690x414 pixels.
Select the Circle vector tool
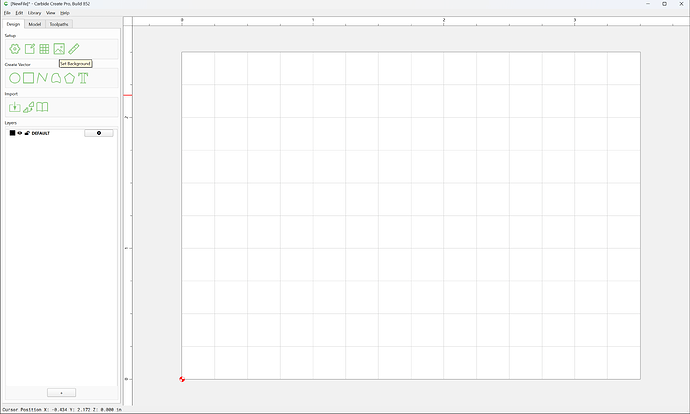tap(15, 78)
